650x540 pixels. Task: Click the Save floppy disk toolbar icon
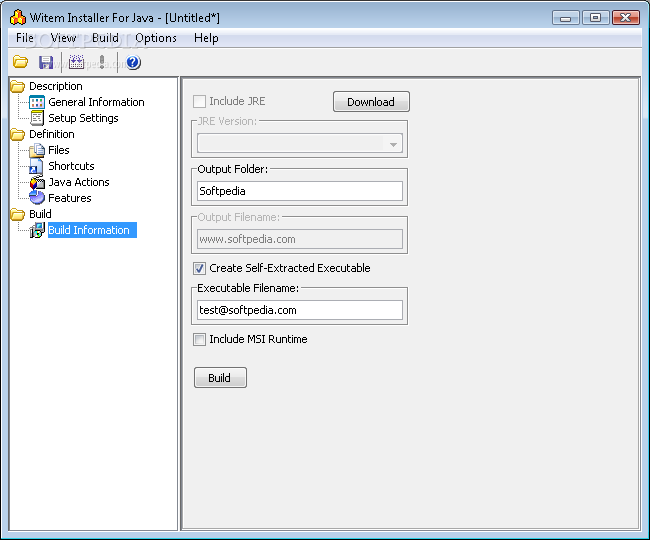[x=46, y=62]
